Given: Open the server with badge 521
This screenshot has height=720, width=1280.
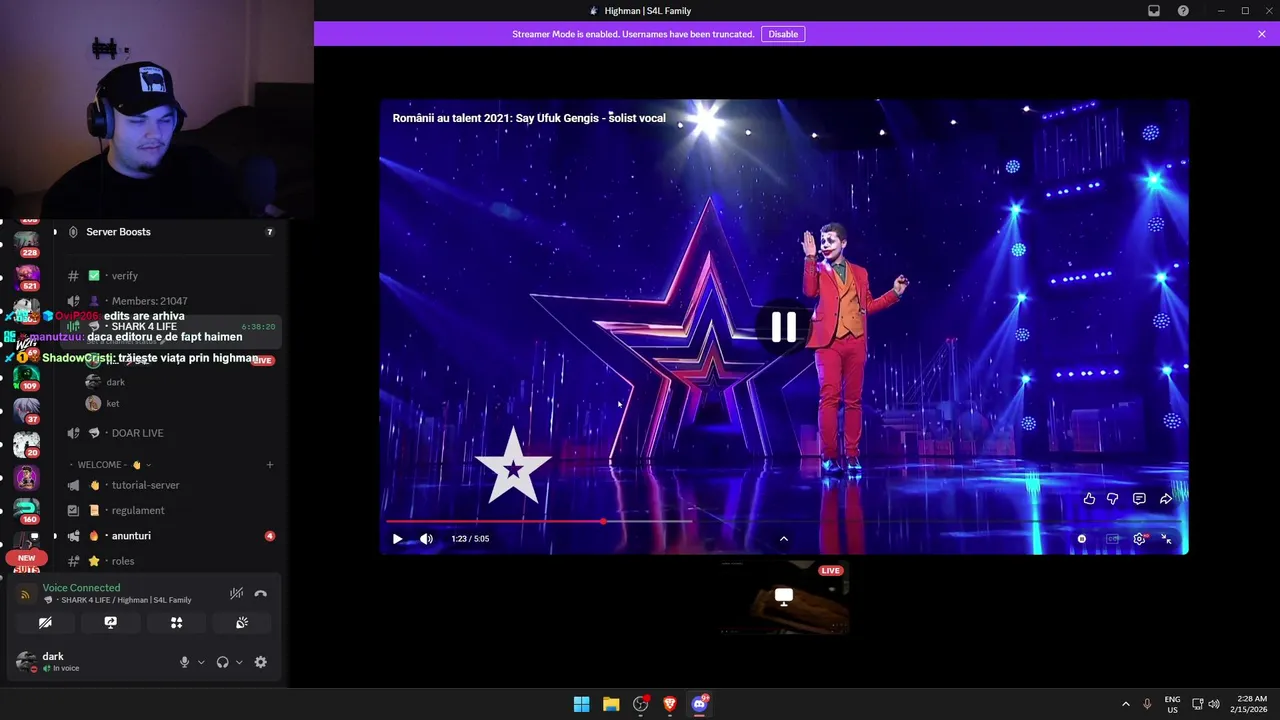Looking at the screenshot, I should tap(27, 276).
